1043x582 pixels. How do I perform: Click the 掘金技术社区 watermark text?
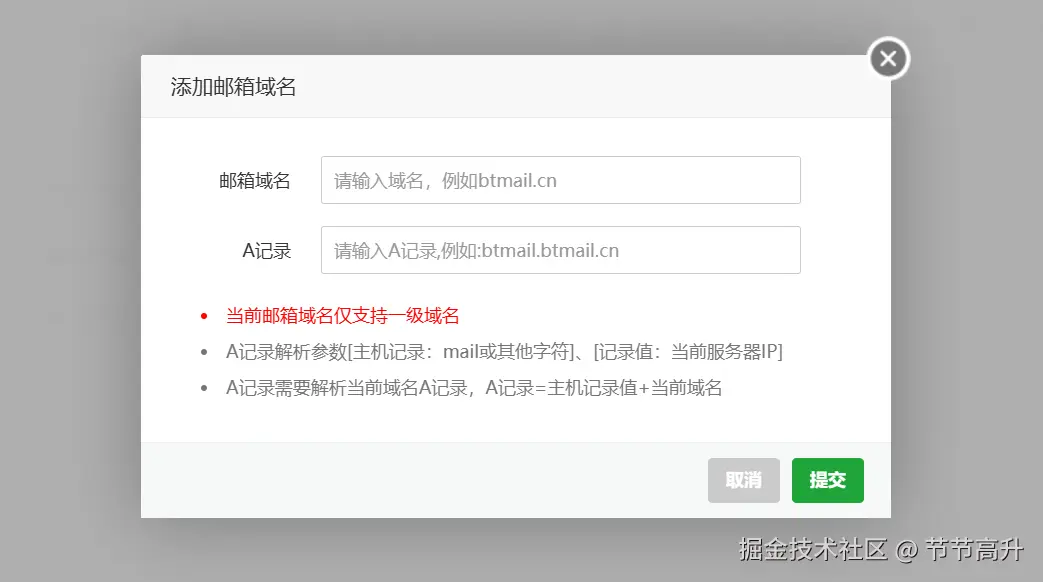tap(813, 549)
